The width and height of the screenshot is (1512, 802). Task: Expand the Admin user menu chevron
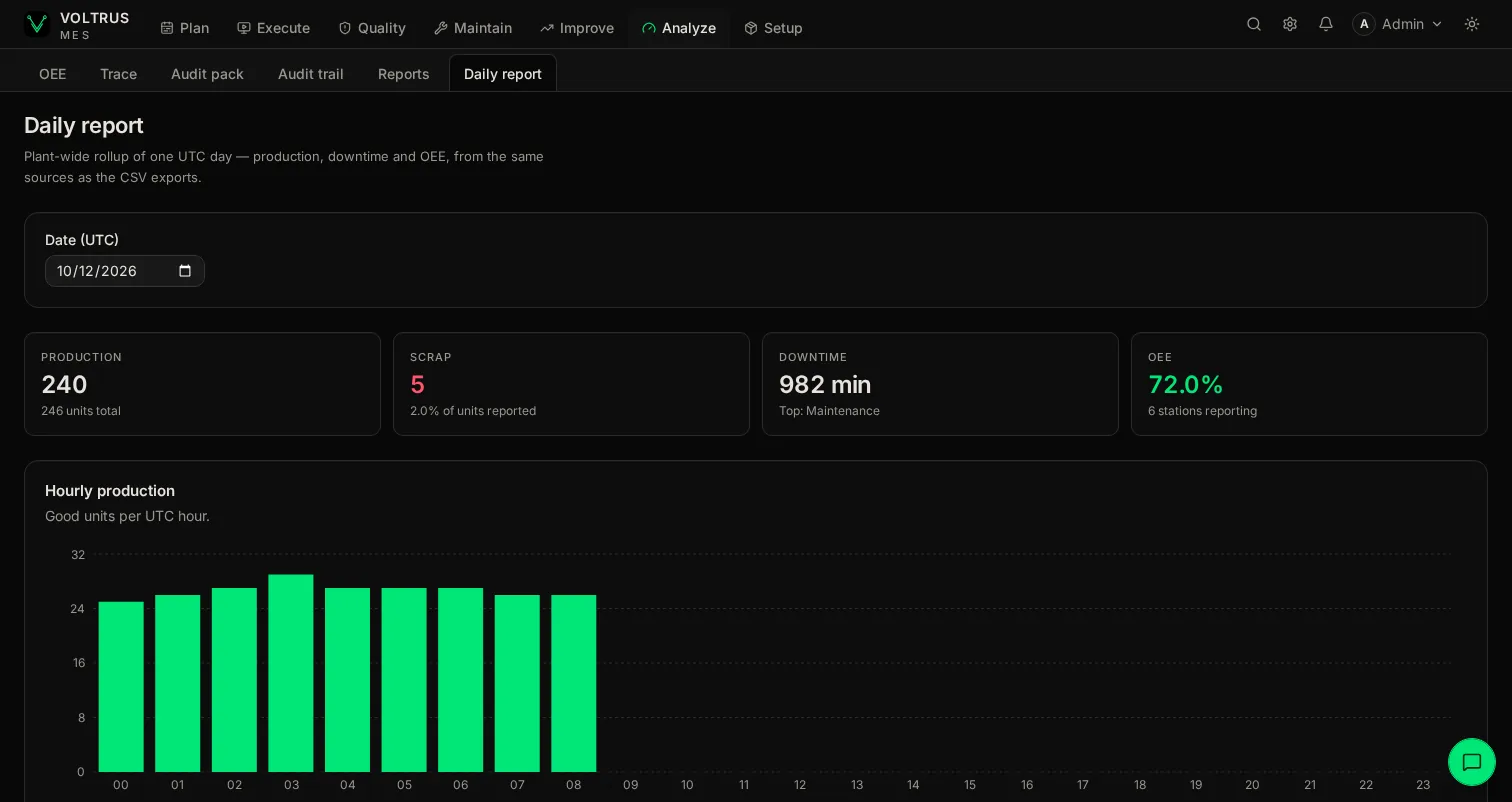[1437, 24]
